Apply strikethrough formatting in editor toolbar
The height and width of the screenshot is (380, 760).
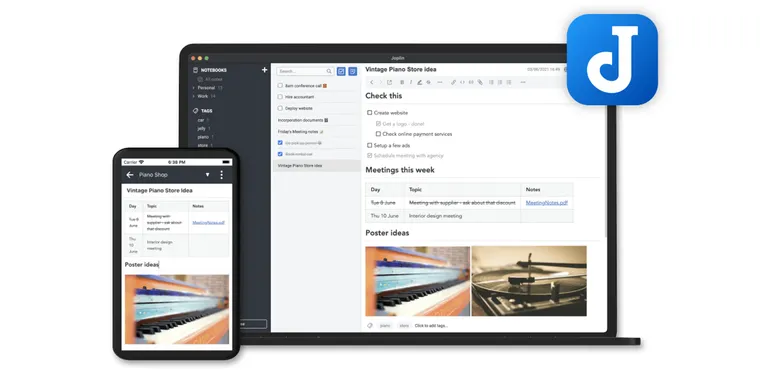click(x=428, y=82)
